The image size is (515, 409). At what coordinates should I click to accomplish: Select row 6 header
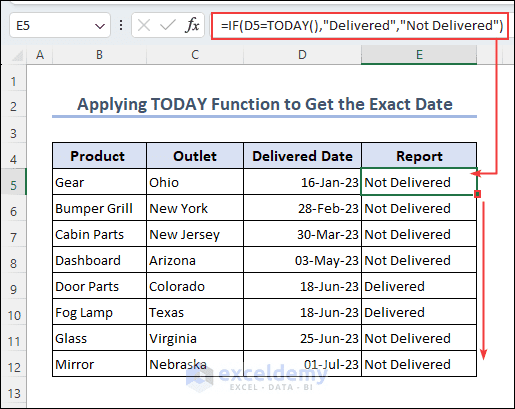[x=13, y=208]
